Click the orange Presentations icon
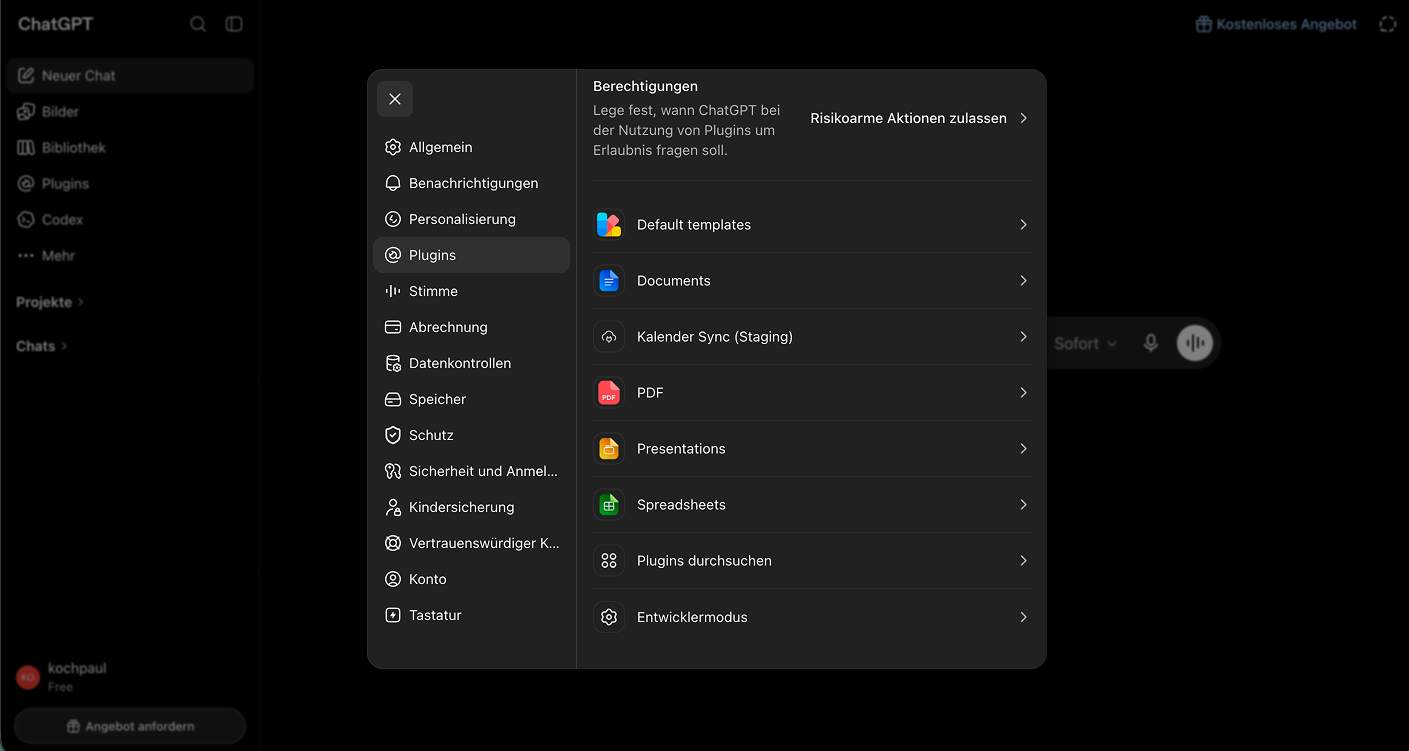1409x751 pixels. pos(609,449)
